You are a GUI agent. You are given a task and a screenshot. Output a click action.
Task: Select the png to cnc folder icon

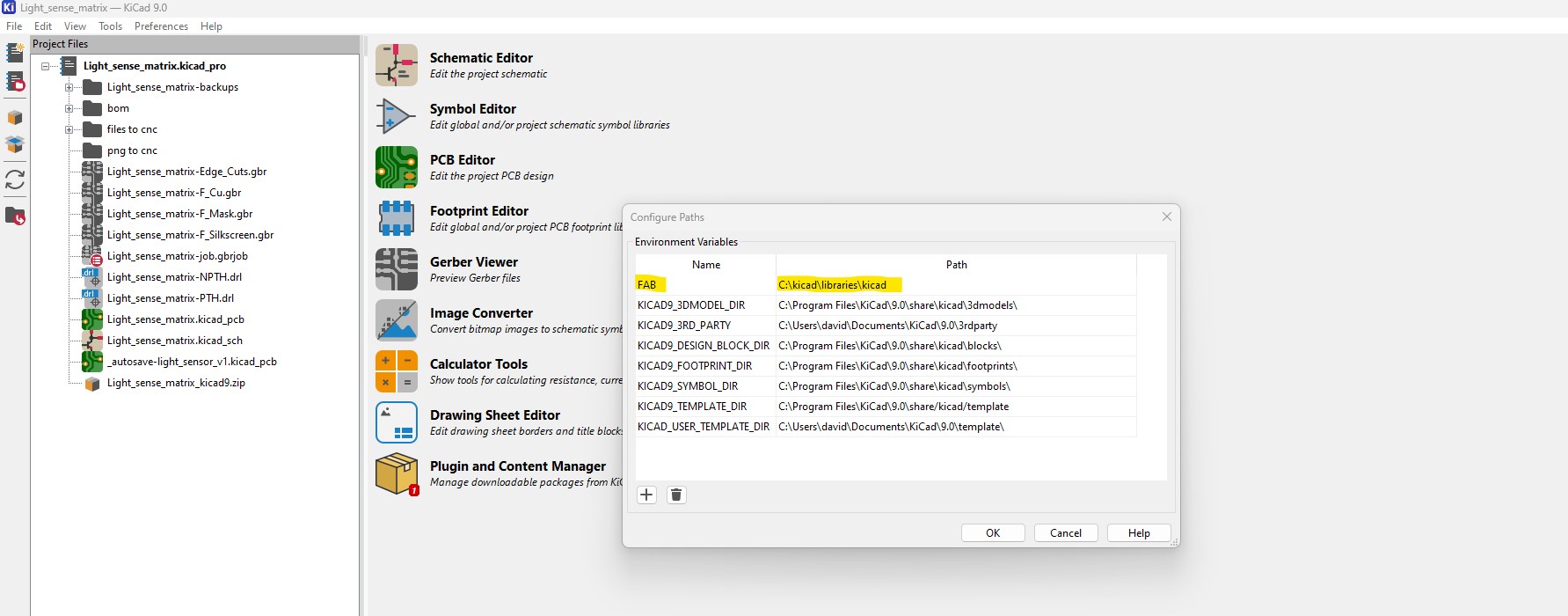pyautogui.click(x=92, y=150)
